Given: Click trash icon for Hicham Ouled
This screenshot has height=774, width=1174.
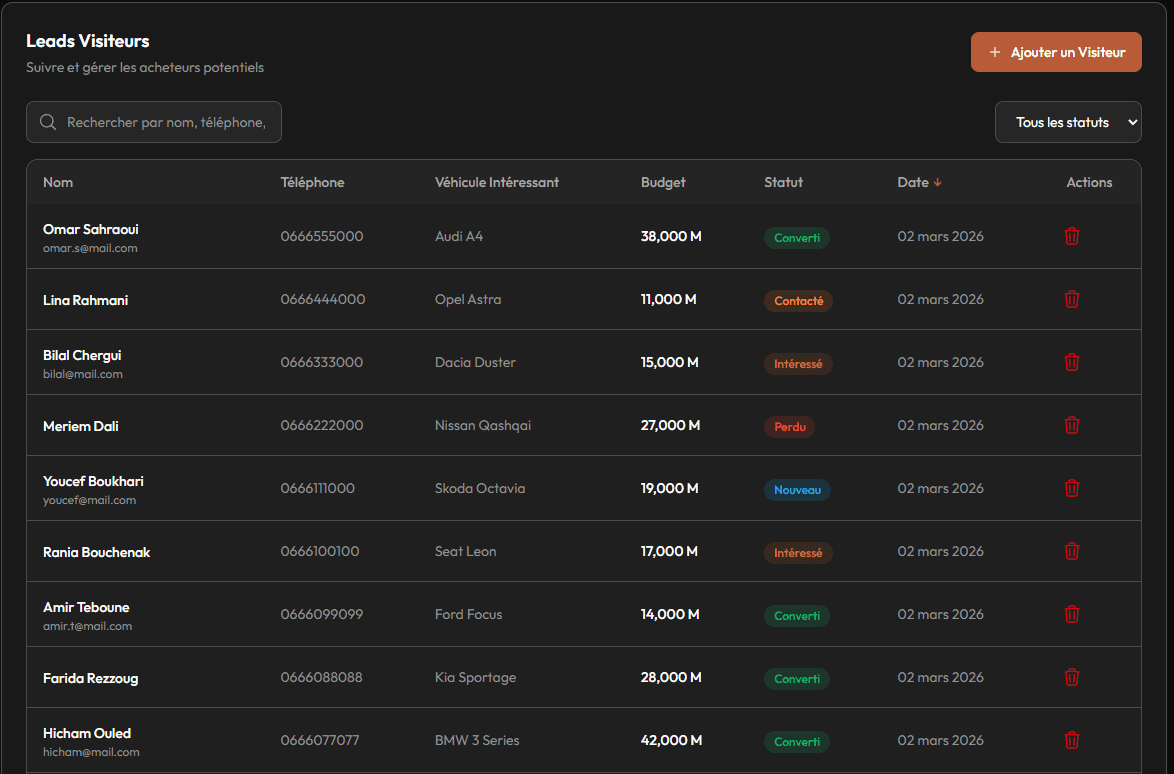Looking at the screenshot, I should click(1071, 741).
